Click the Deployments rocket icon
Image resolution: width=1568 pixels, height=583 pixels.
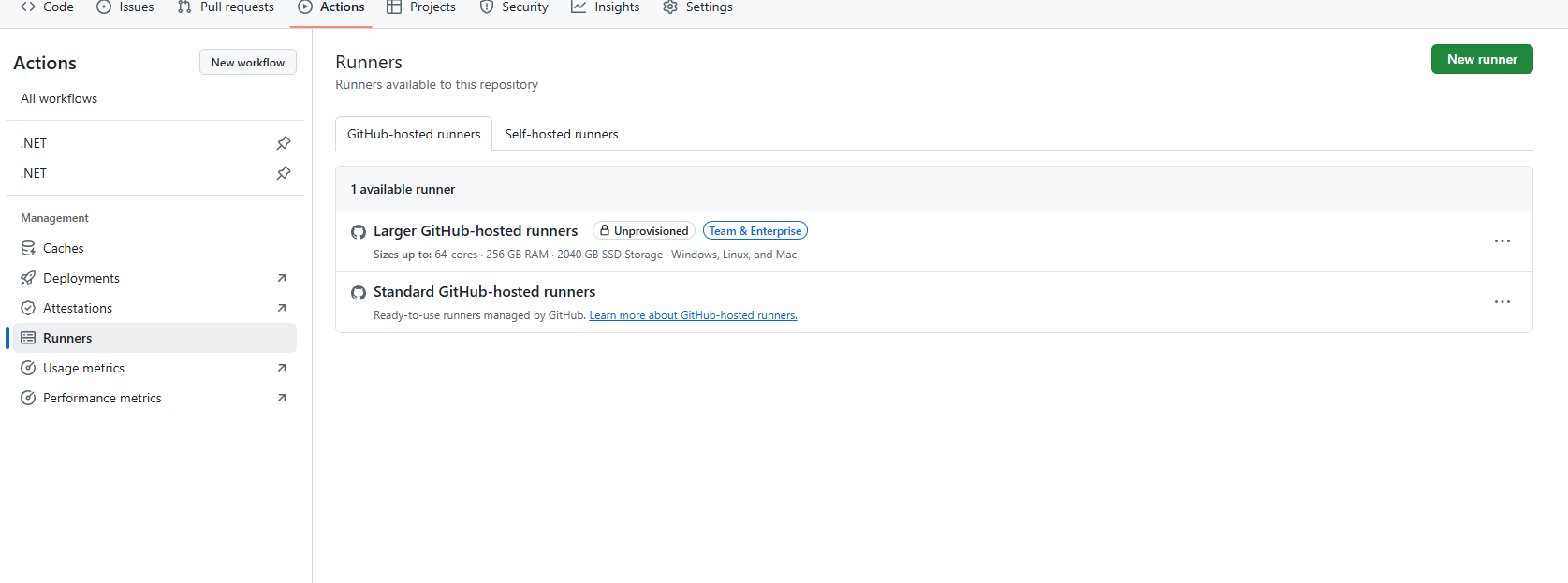coord(28,278)
